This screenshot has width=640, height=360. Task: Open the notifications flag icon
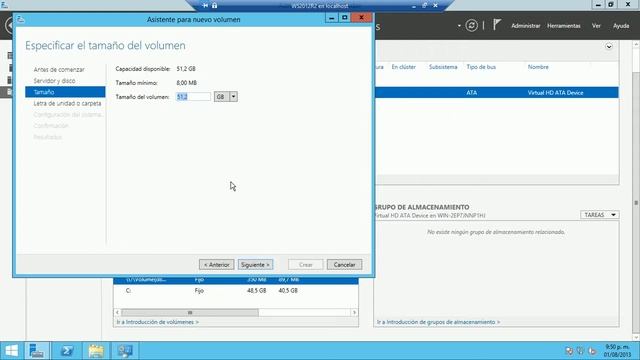pos(496,25)
